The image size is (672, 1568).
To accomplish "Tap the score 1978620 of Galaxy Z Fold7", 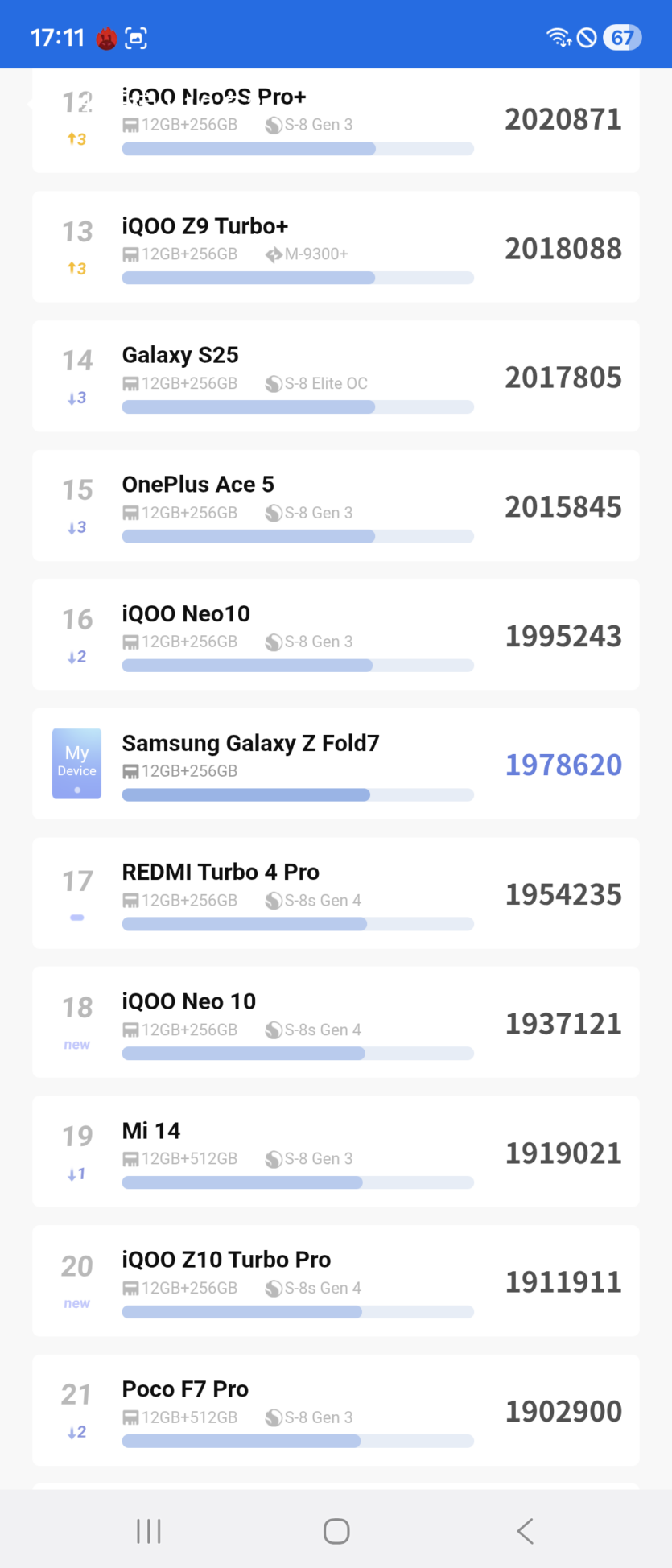I will [x=563, y=765].
